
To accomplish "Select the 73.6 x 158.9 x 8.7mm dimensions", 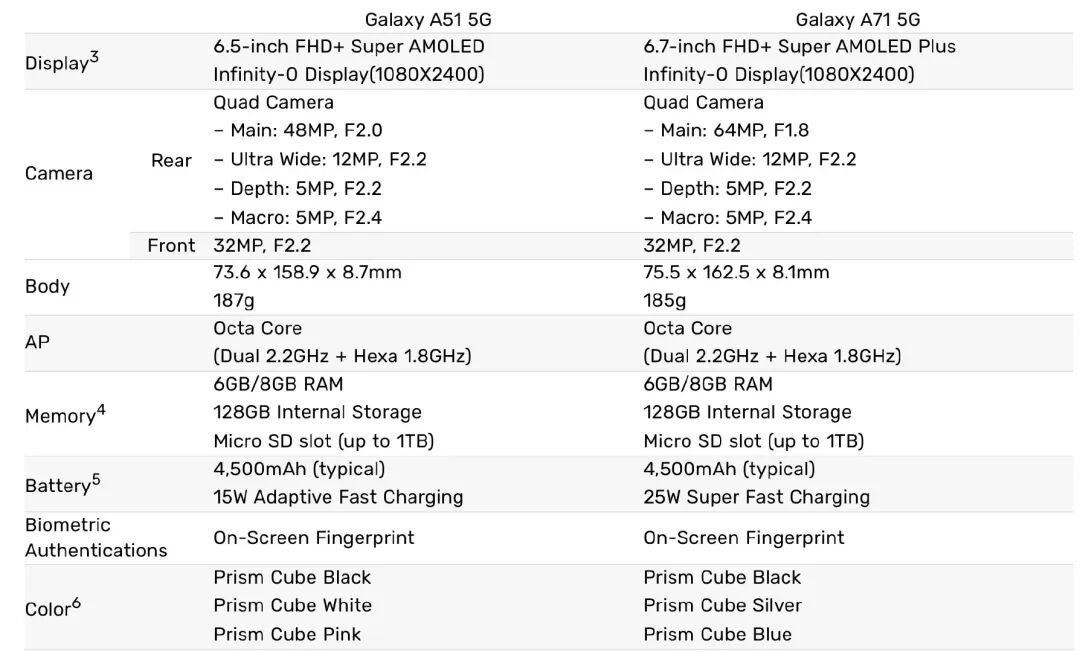I will 307,272.
